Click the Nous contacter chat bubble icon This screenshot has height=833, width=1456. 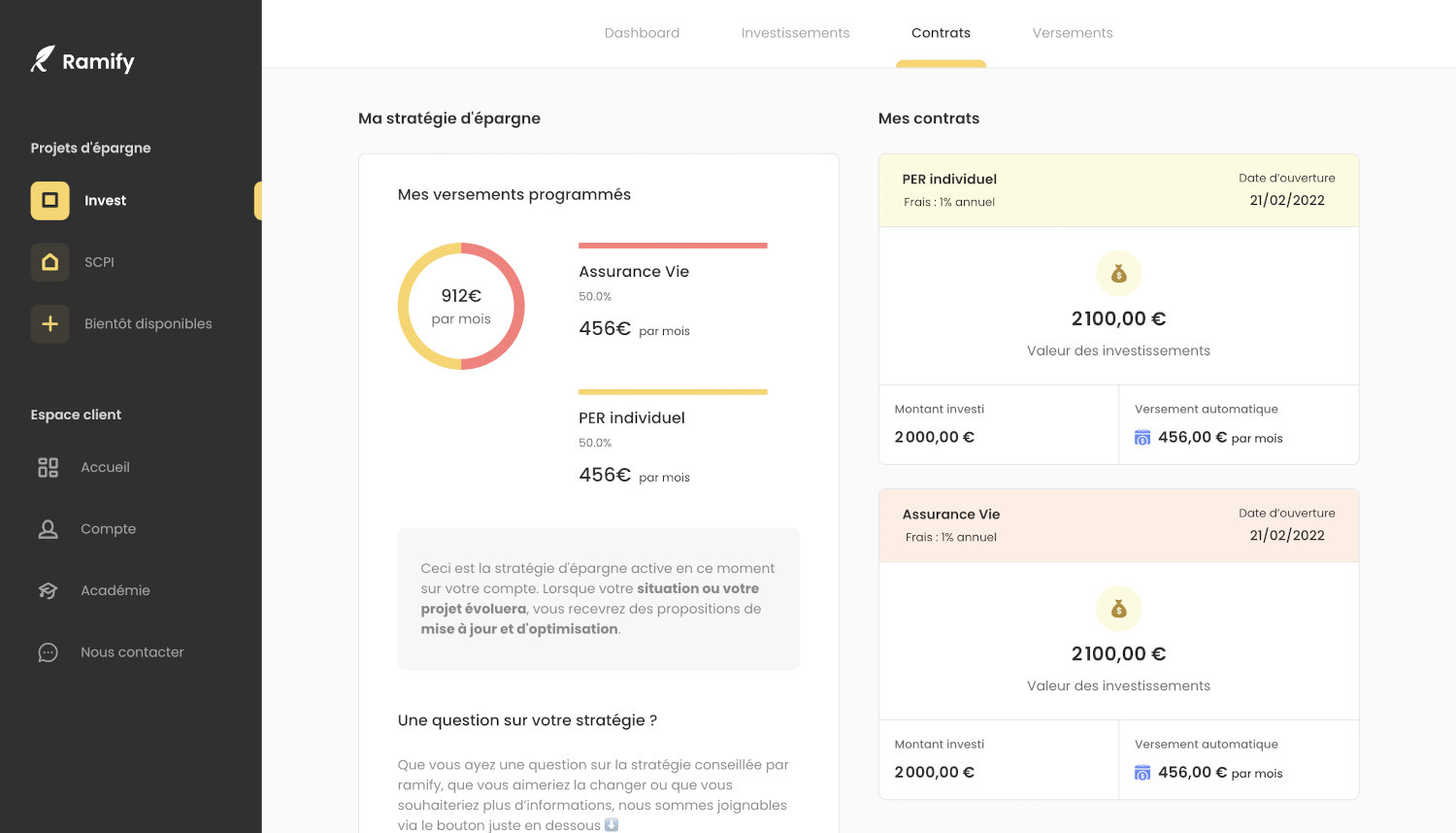point(47,651)
